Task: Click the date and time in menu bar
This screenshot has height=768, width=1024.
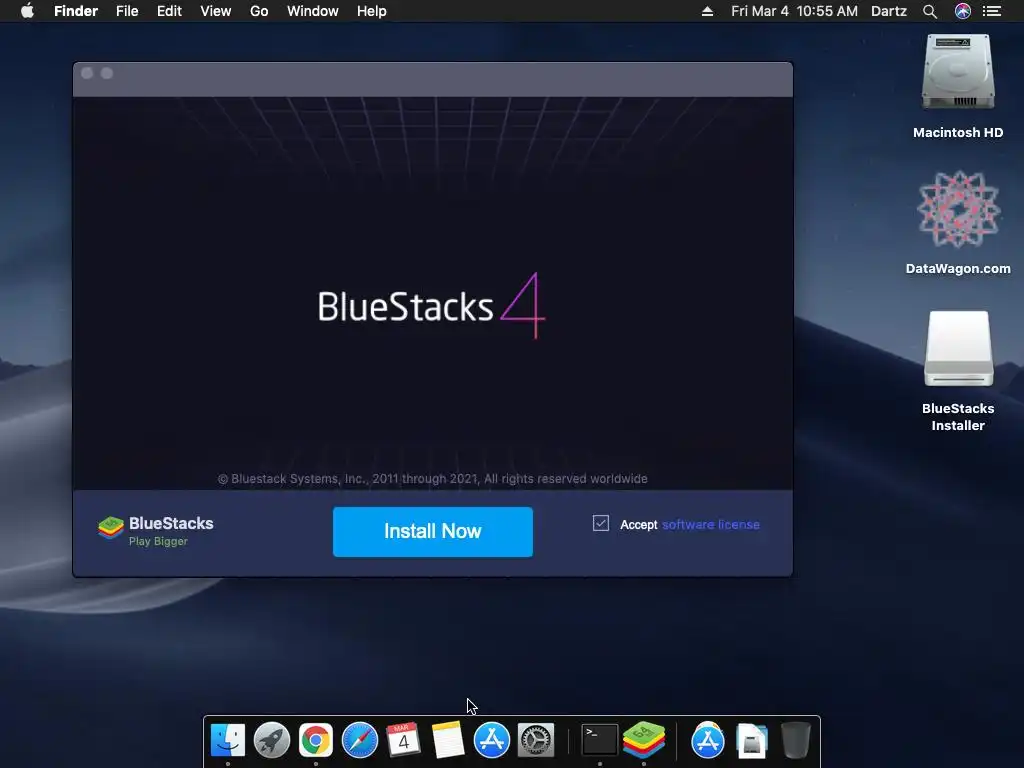Action: (x=794, y=11)
